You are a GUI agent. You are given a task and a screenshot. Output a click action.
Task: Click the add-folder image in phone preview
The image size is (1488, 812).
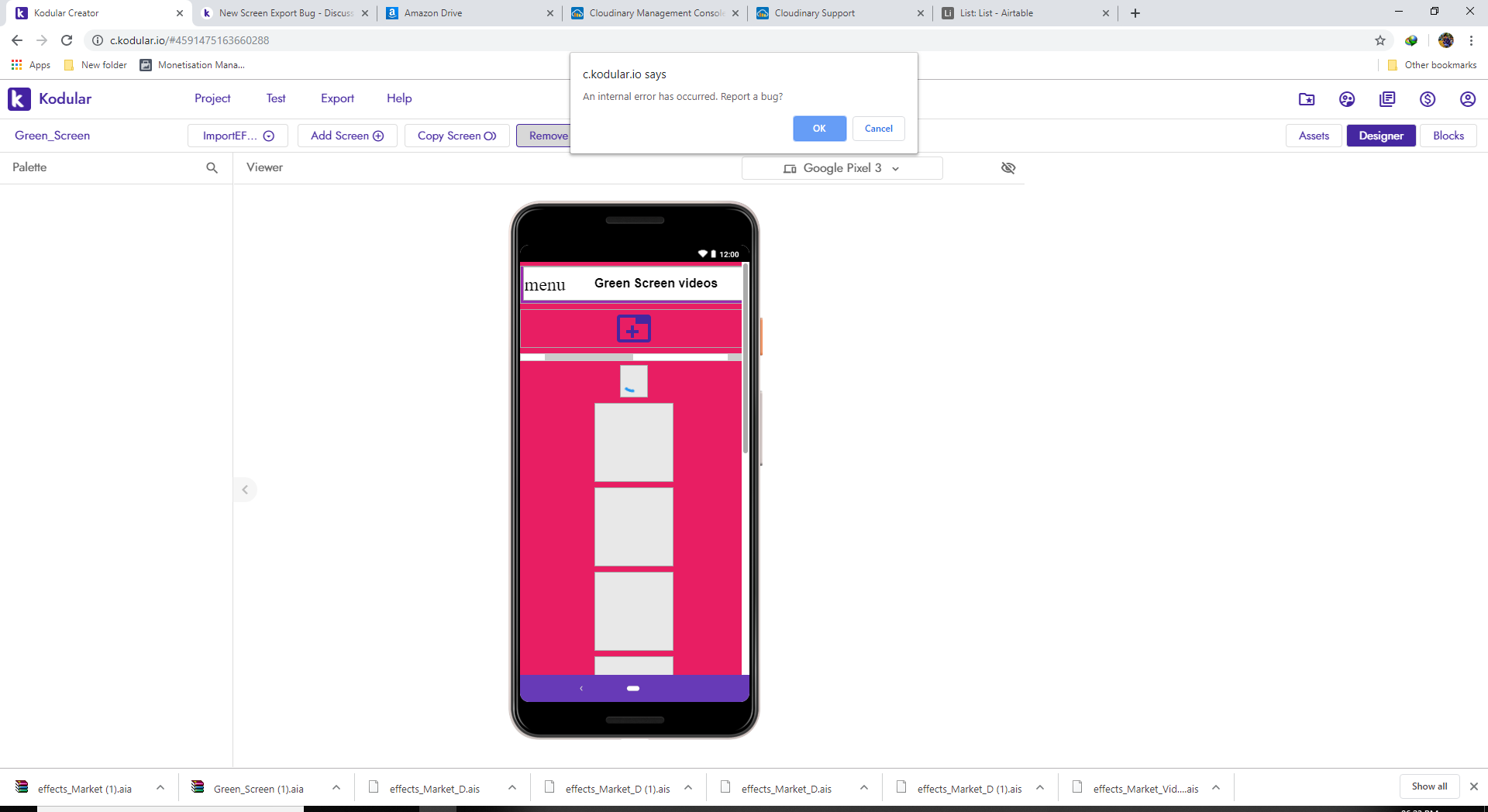coord(633,329)
